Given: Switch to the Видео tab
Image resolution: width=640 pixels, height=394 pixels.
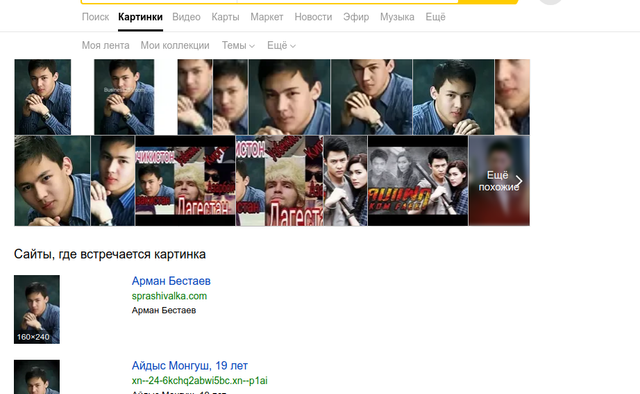Looking at the screenshot, I should [186, 17].
